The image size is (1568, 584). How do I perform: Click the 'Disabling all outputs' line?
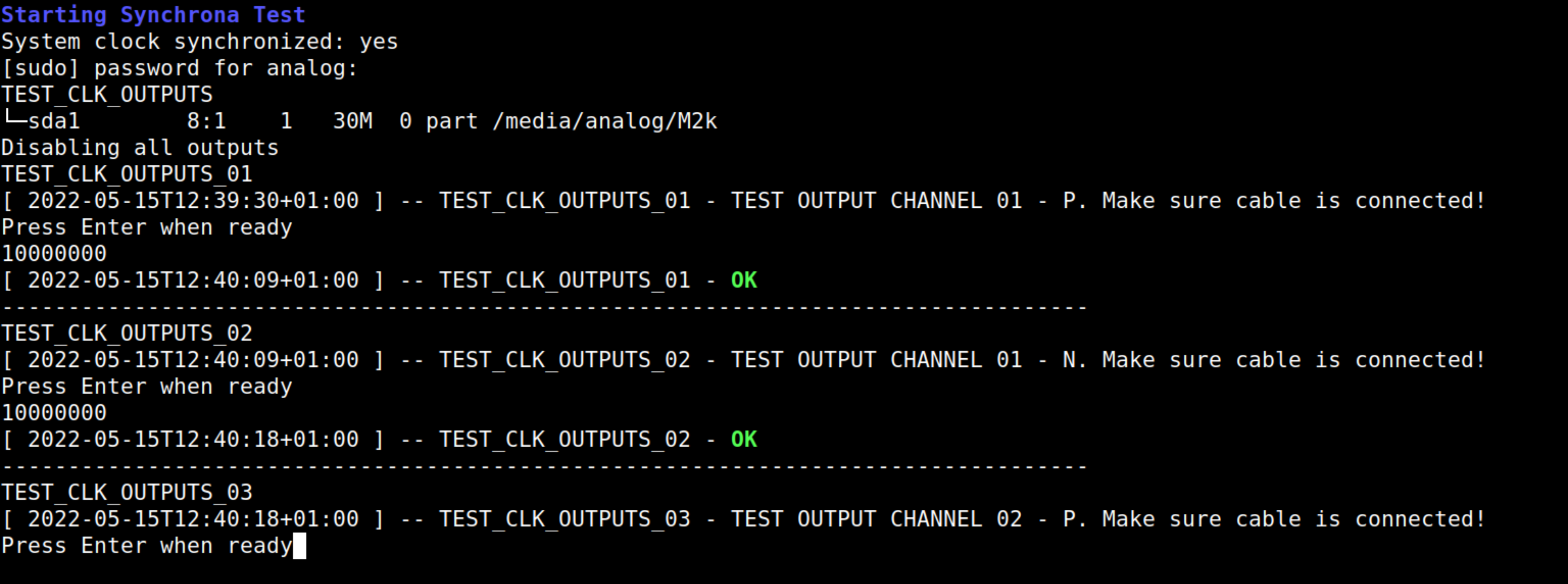[x=140, y=148]
